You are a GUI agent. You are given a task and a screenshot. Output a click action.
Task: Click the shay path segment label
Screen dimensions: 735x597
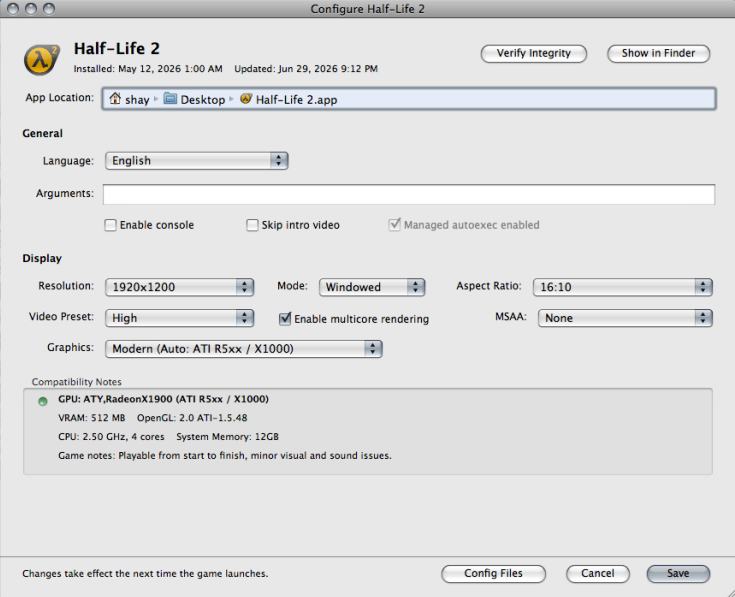pyautogui.click(x=137, y=100)
